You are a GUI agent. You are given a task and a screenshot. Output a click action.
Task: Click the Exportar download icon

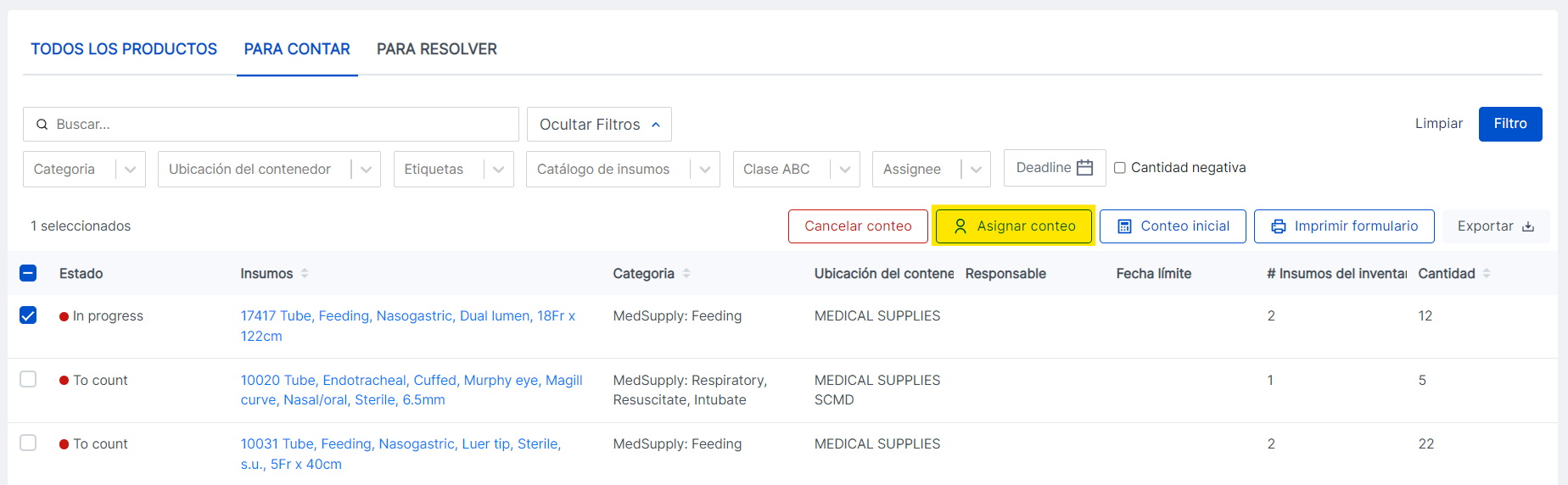(x=1528, y=226)
